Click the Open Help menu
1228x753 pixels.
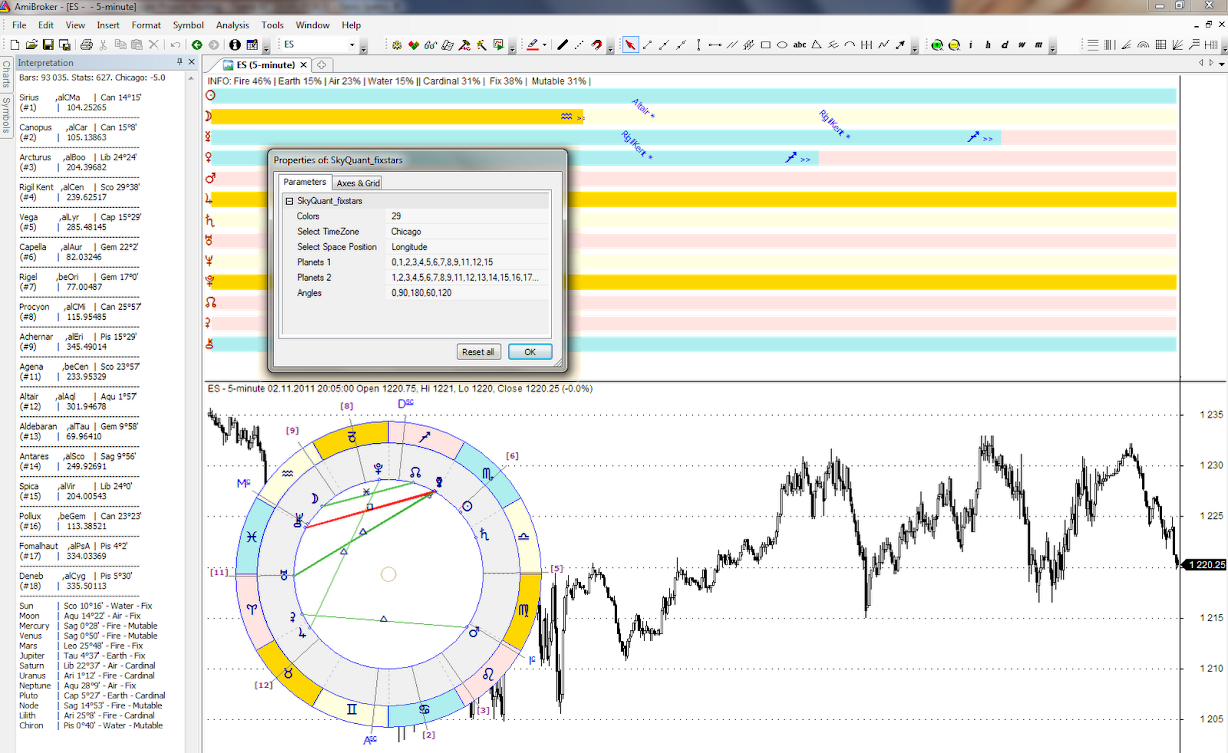[351, 25]
